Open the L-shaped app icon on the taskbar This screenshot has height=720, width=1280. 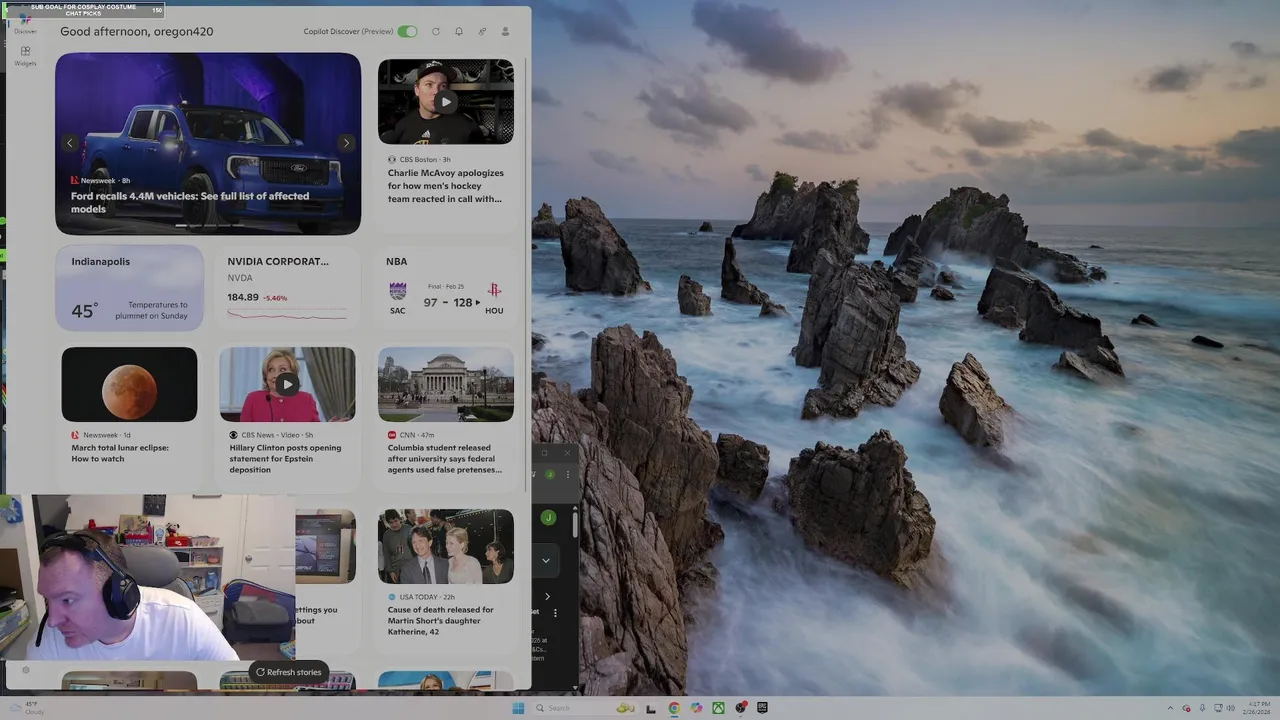coord(651,708)
